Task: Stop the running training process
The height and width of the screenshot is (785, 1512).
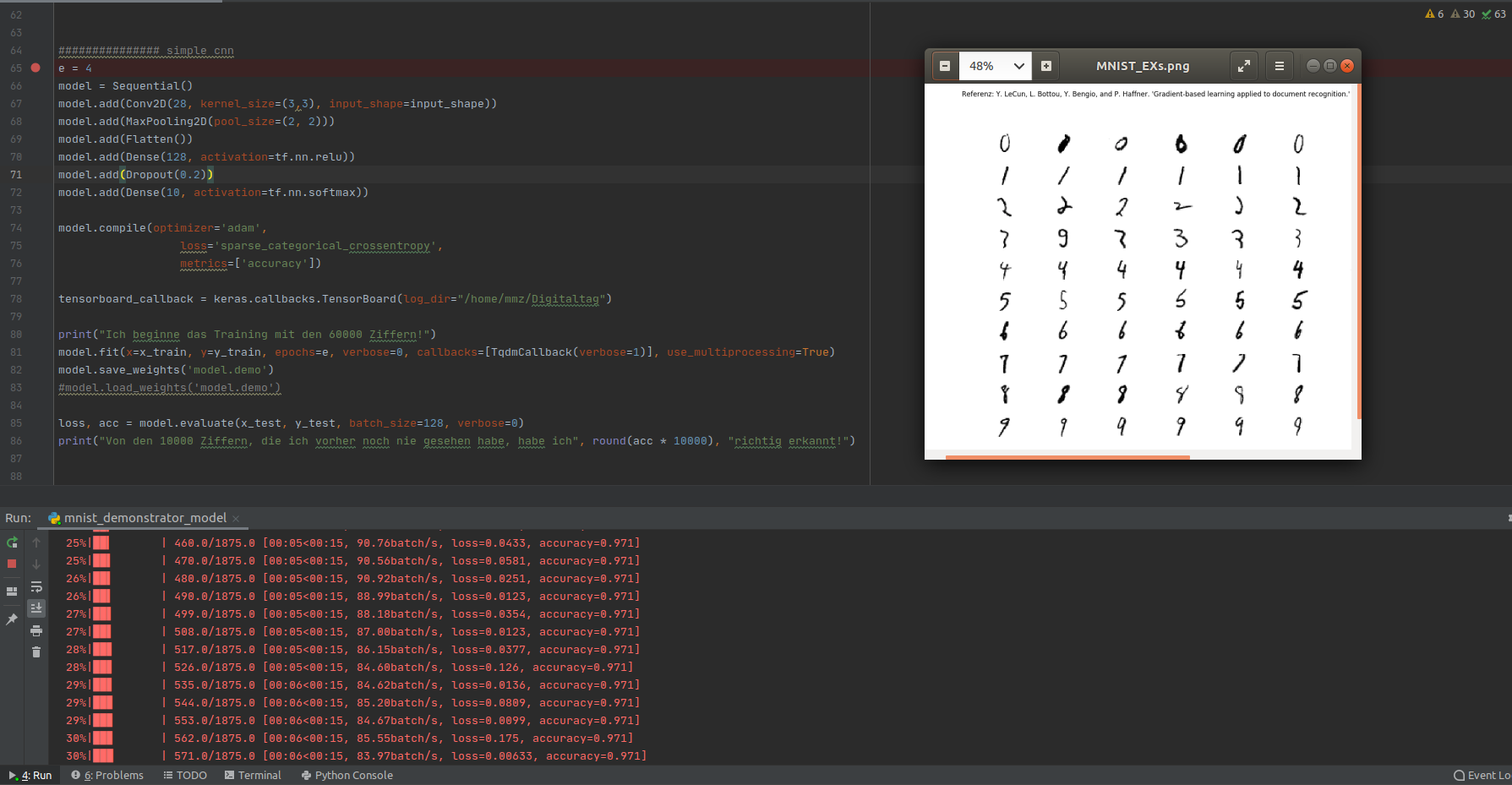Action: pos(12,564)
